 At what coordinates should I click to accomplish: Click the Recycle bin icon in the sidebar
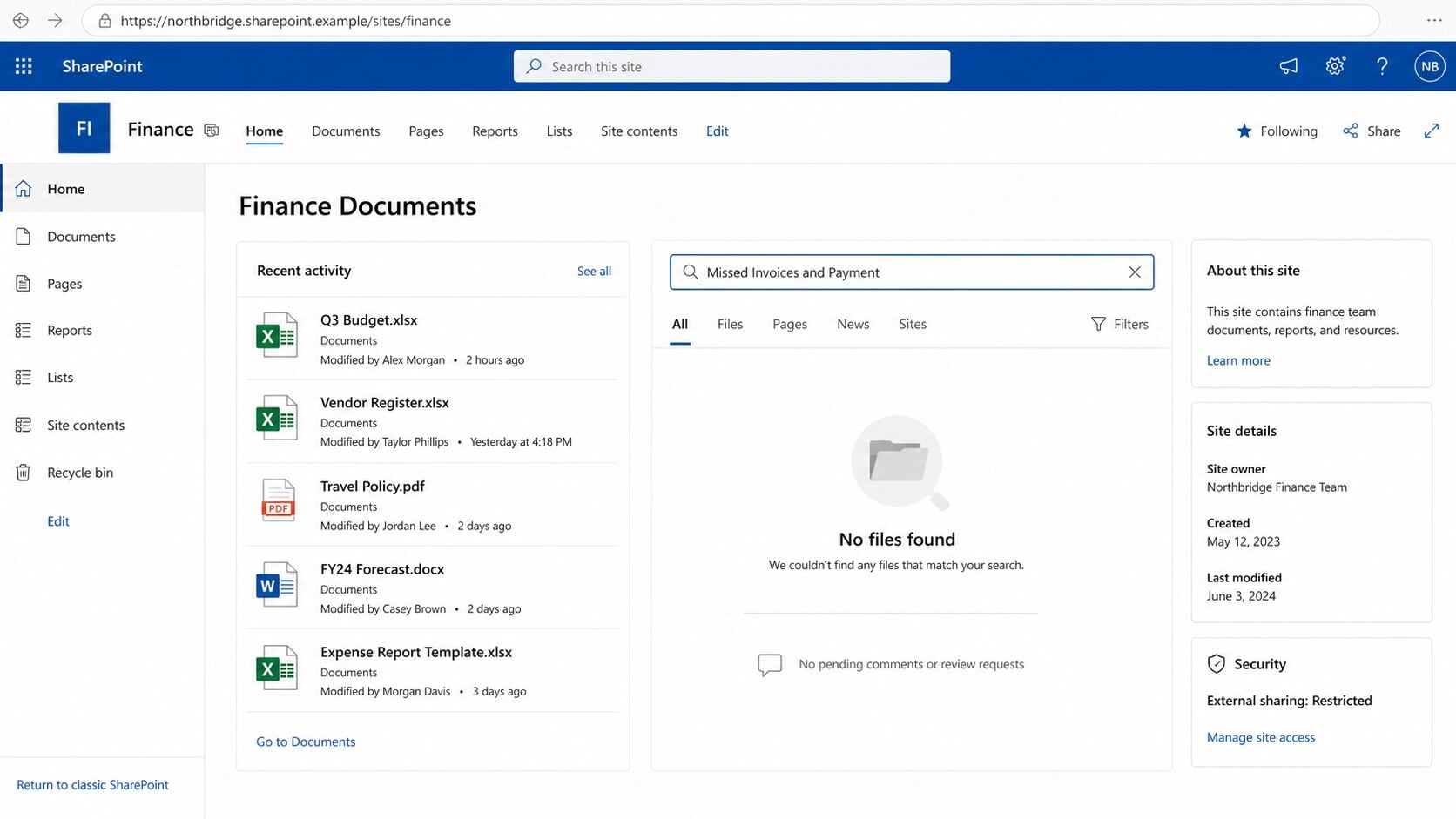(x=24, y=472)
